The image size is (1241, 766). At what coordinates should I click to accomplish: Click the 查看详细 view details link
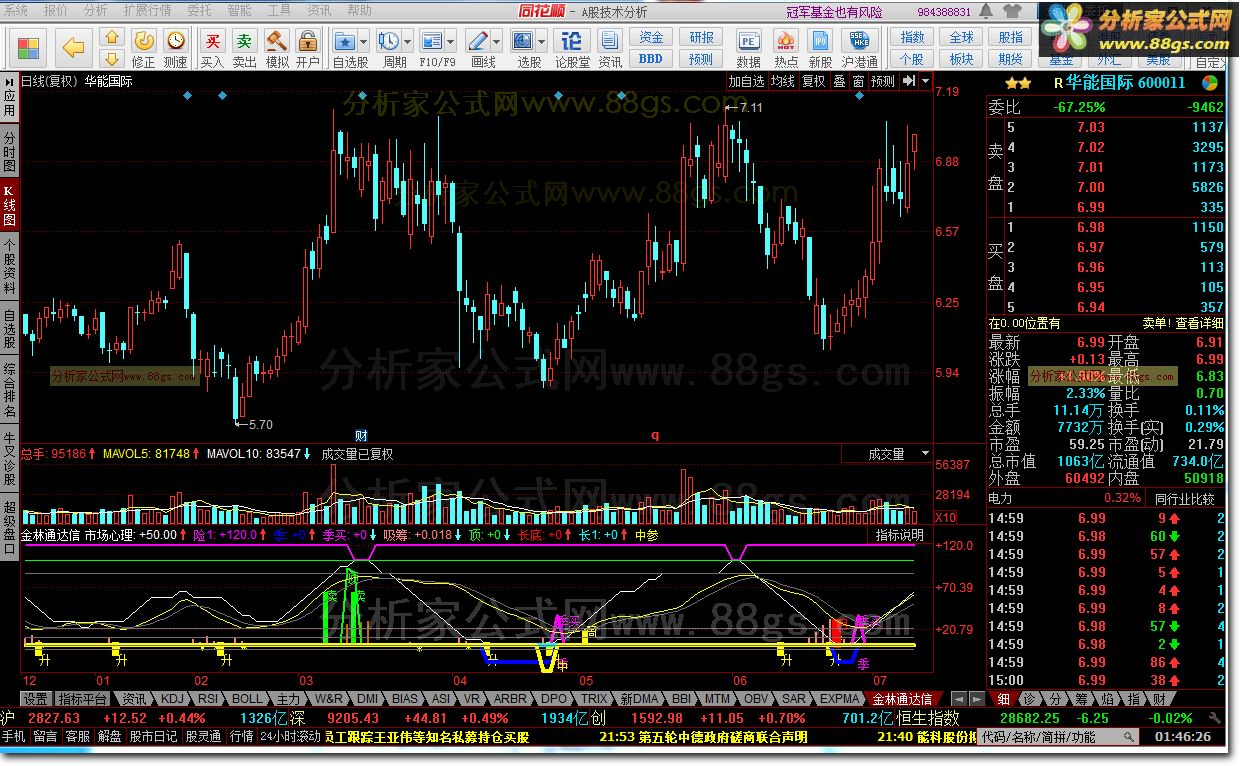coord(1199,323)
